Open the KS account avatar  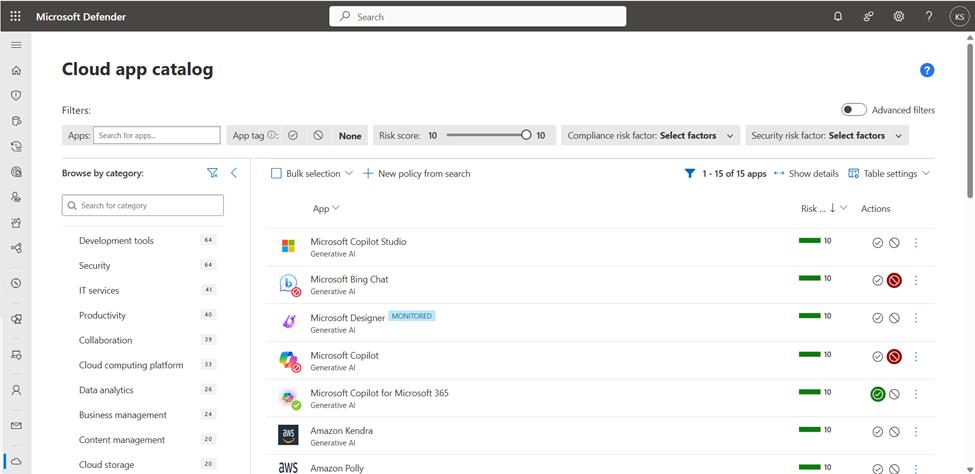click(x=959, y=17)
